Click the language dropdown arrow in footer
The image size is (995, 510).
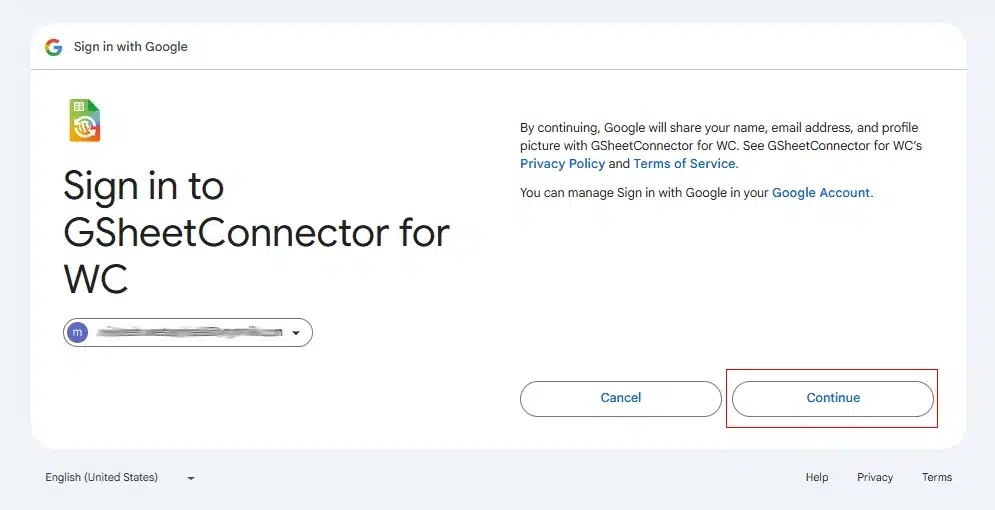coord(191,479)
